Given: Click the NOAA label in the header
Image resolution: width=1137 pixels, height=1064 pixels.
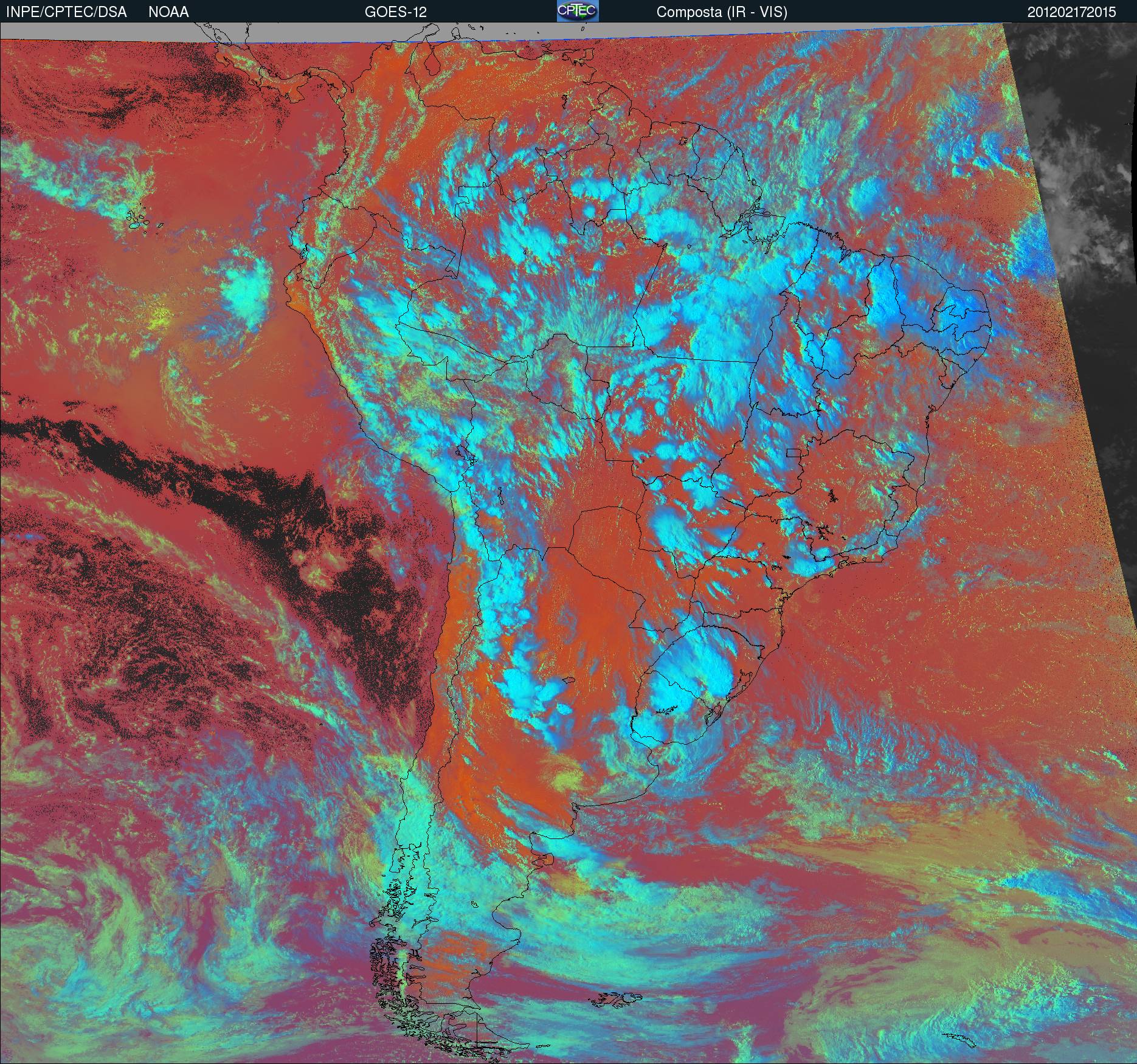Looking at the screenshot, I should [168, 12].
